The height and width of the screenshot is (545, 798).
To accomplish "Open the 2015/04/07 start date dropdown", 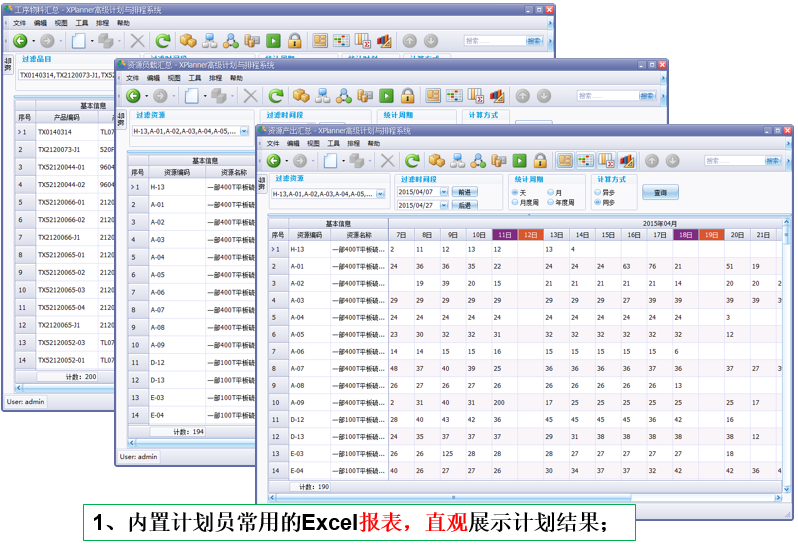I will [x=443, y=192].
